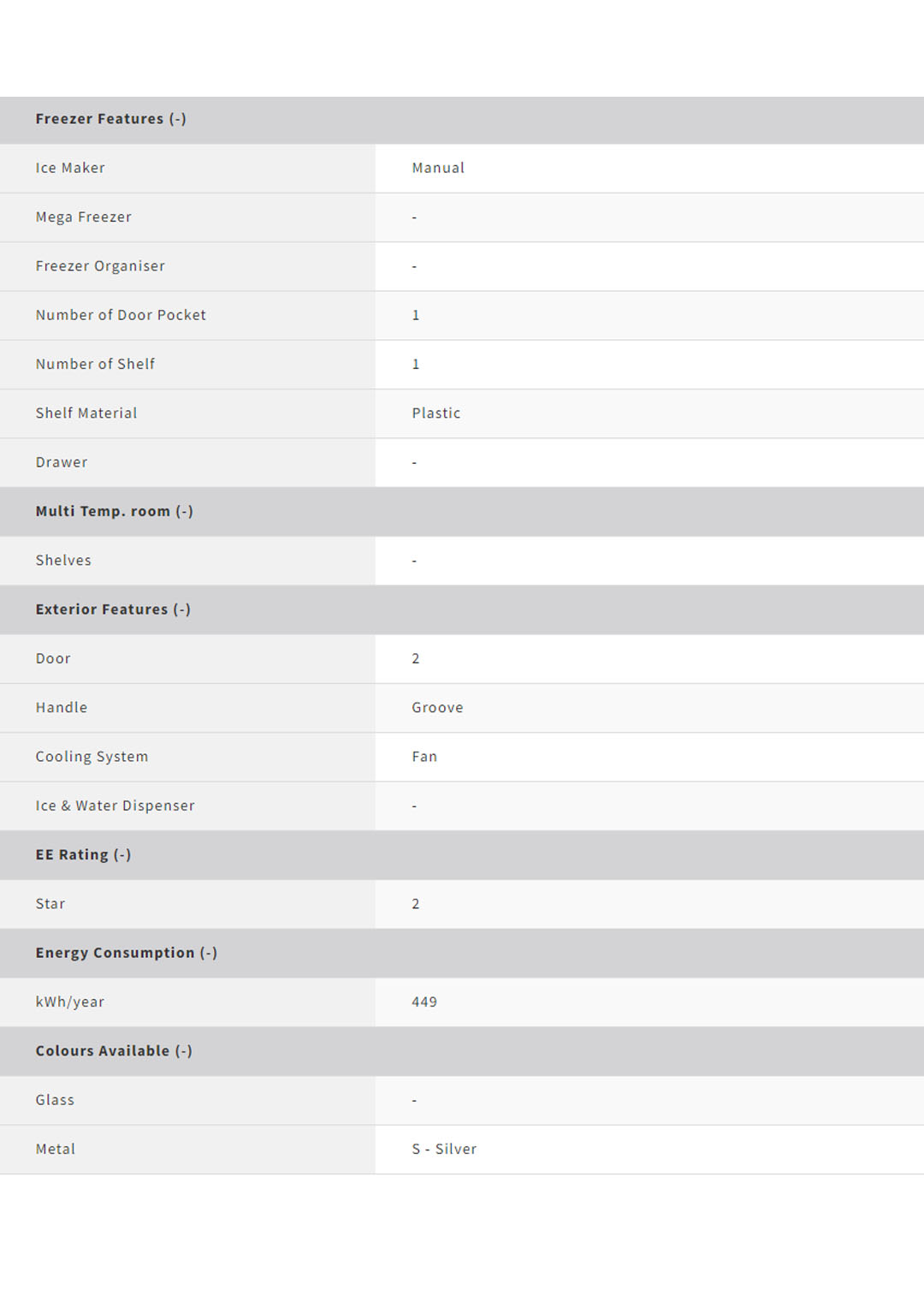
Task: Collapse the Multi Temp. room section
Action: coord(184,511)
